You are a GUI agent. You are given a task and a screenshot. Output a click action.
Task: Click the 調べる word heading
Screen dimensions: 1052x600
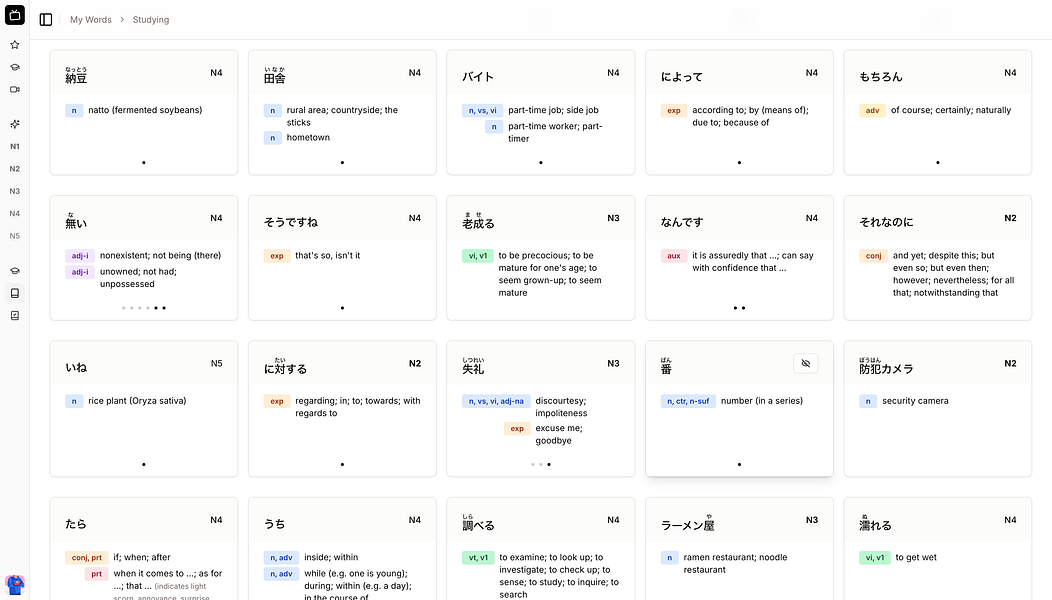click(478, 523)
